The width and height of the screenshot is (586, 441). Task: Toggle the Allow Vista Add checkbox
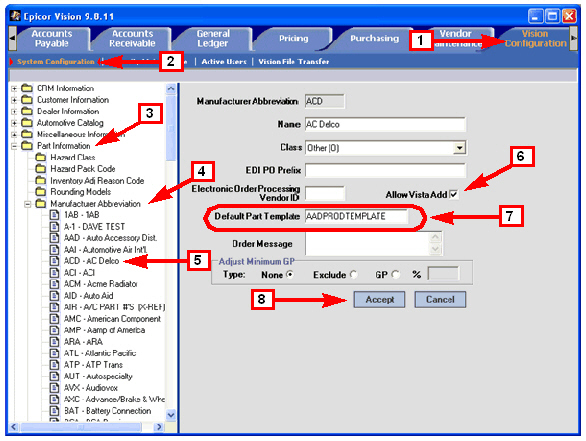pyautogui.click(x=454, y=194)
